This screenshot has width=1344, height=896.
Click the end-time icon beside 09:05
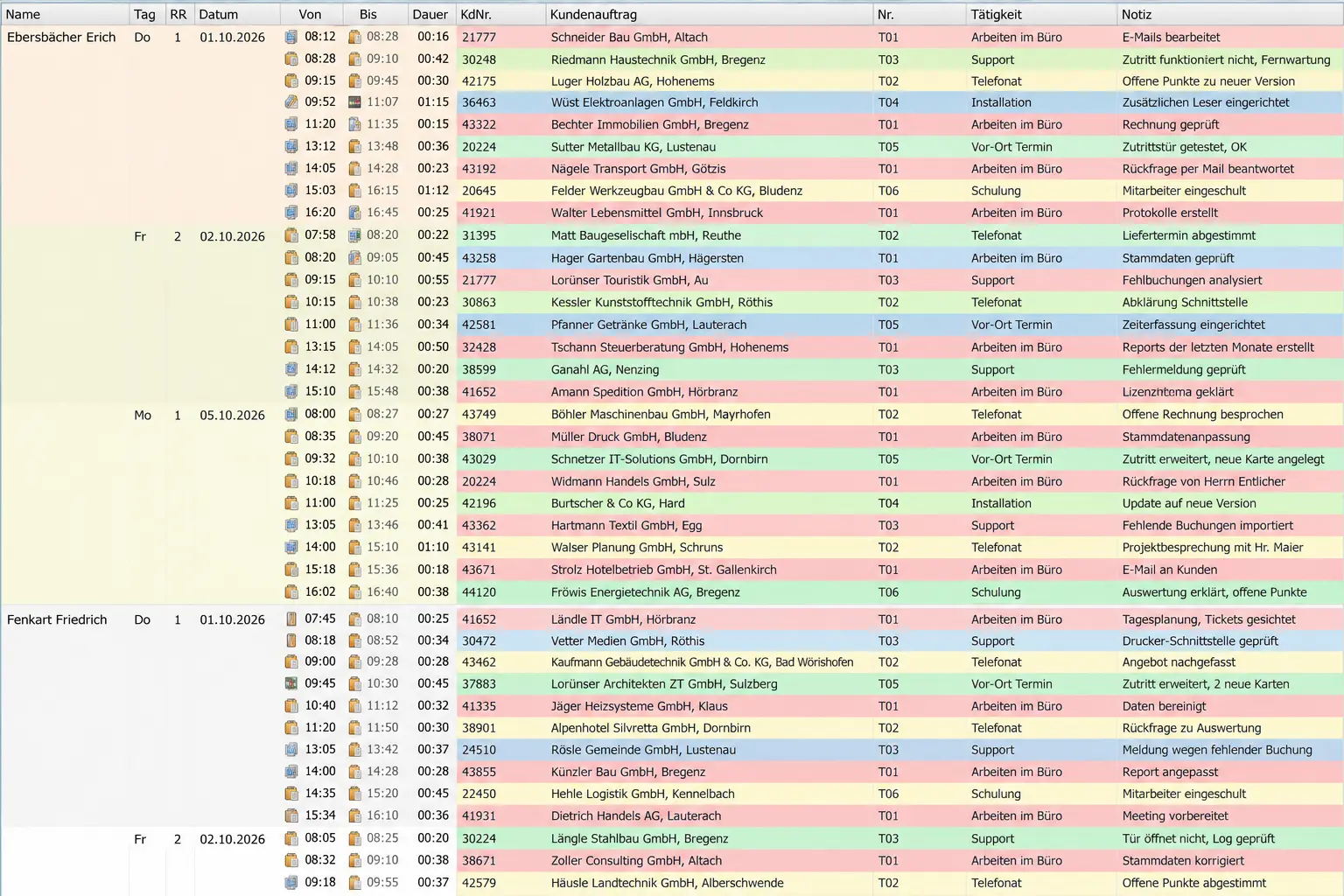pyautogui.click(x=354, y=257)
